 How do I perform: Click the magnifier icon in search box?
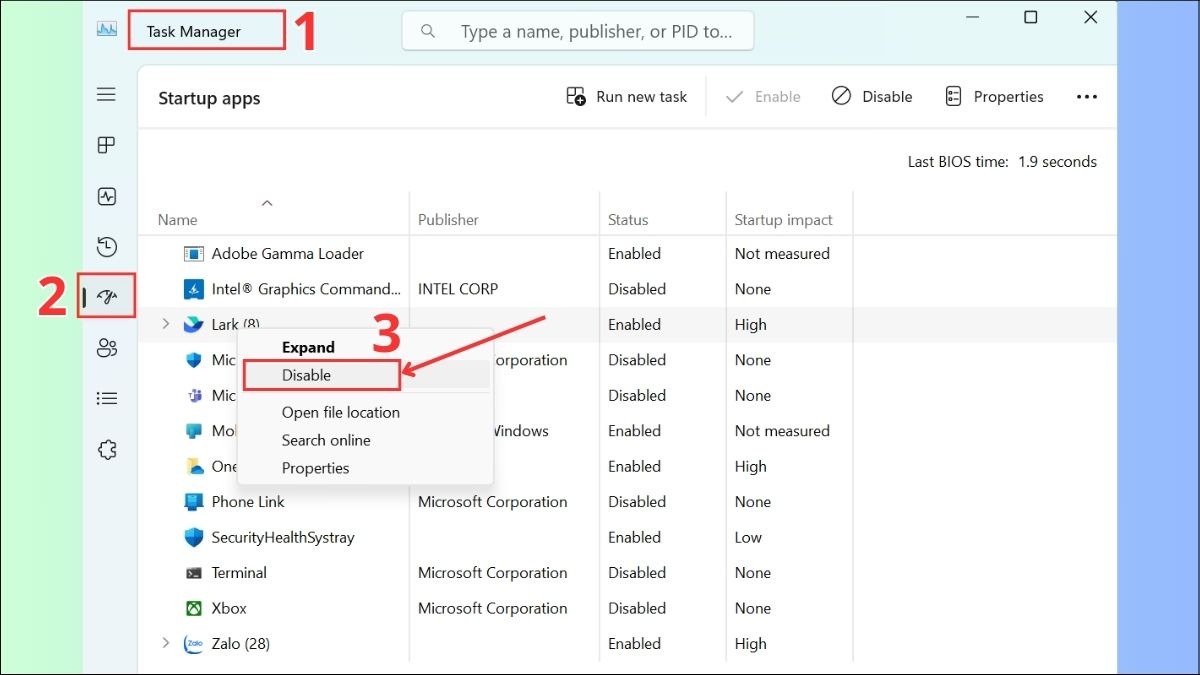[x=428, y=32]
